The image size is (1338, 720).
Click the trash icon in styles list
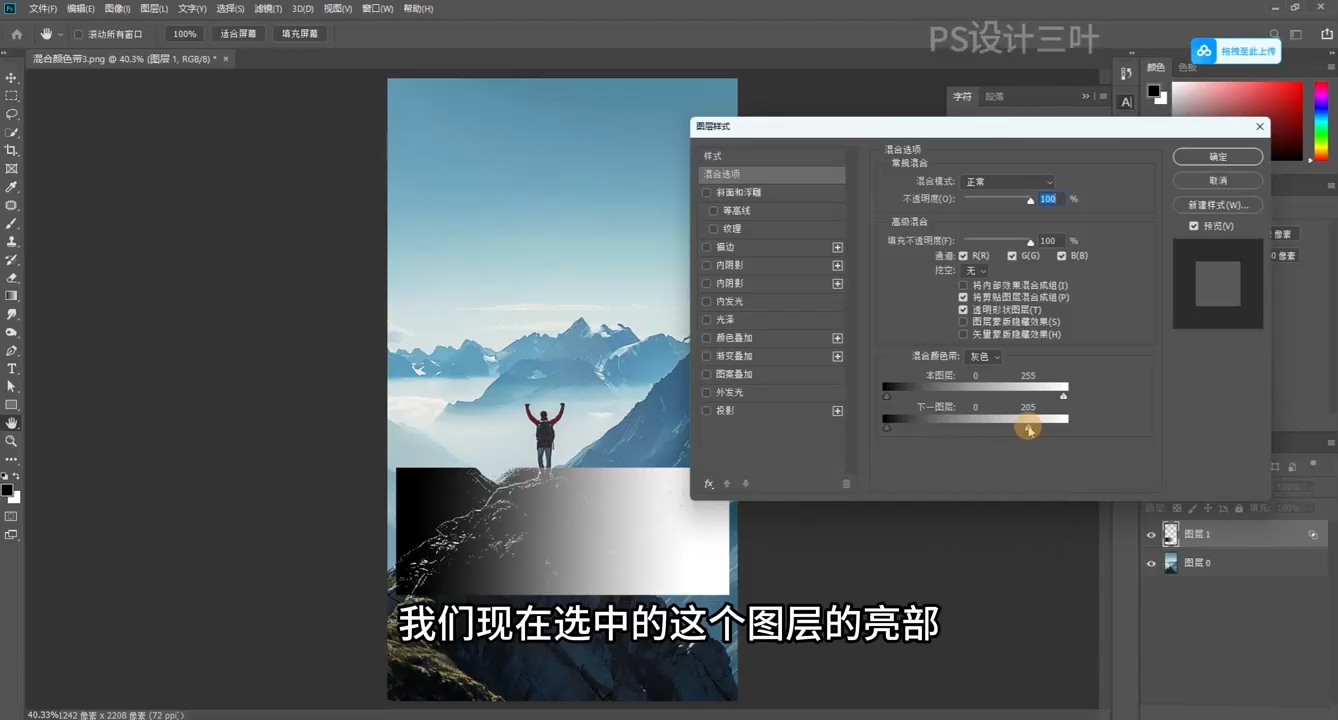(846, 484)
